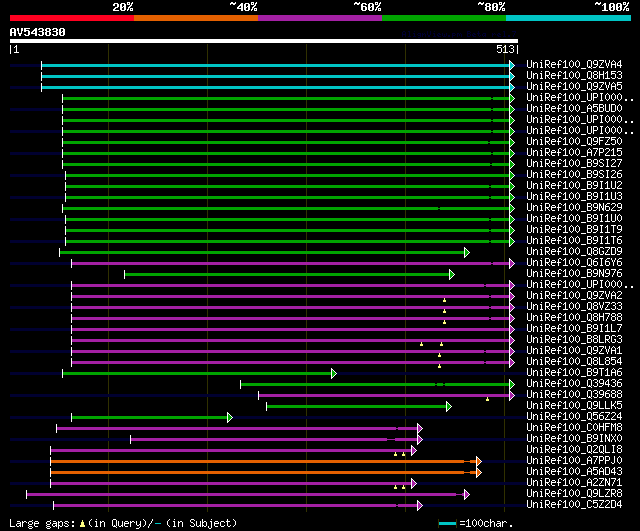Pick the UniRef100_B8LRG3 label
The image size is (640, 531).
point(574,340)
